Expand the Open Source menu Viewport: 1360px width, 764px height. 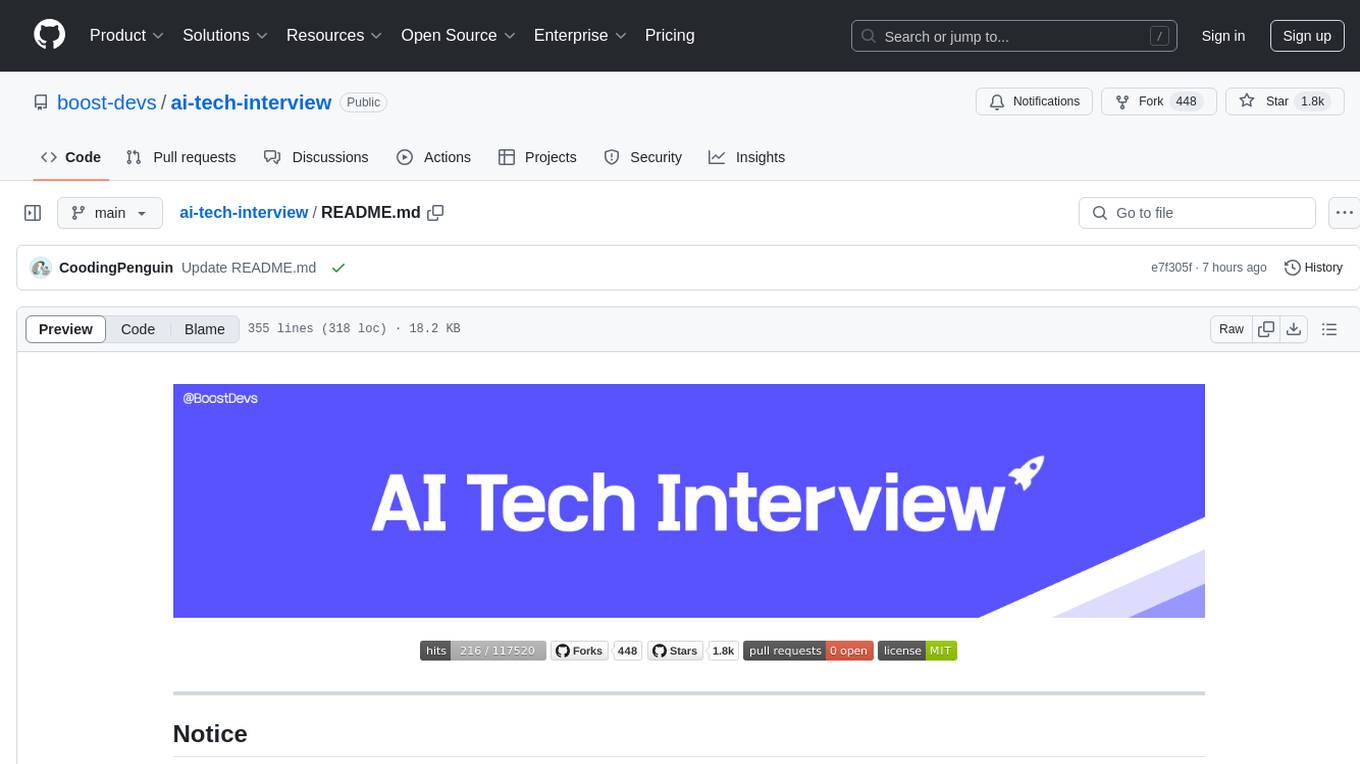[x=458, y=35]
